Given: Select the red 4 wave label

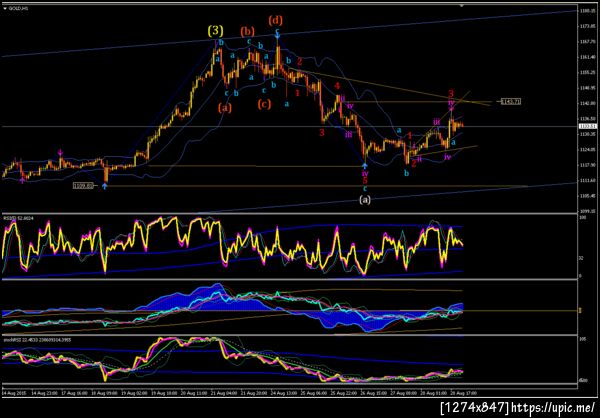Looking at the screenshot, I should point(337,86).
